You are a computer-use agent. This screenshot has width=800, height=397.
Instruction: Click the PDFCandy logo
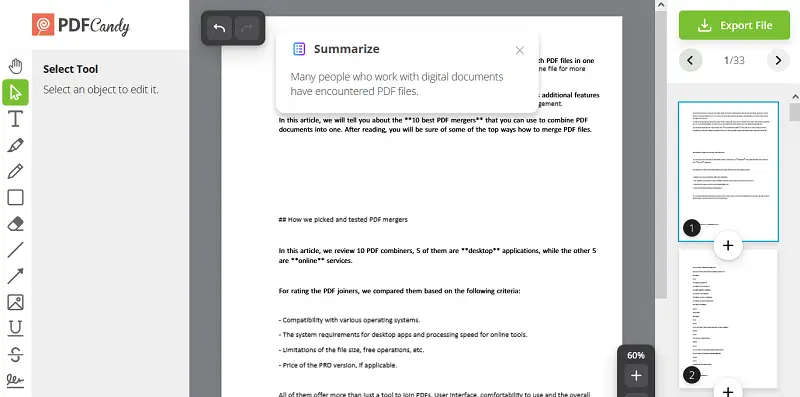[81, 26]
